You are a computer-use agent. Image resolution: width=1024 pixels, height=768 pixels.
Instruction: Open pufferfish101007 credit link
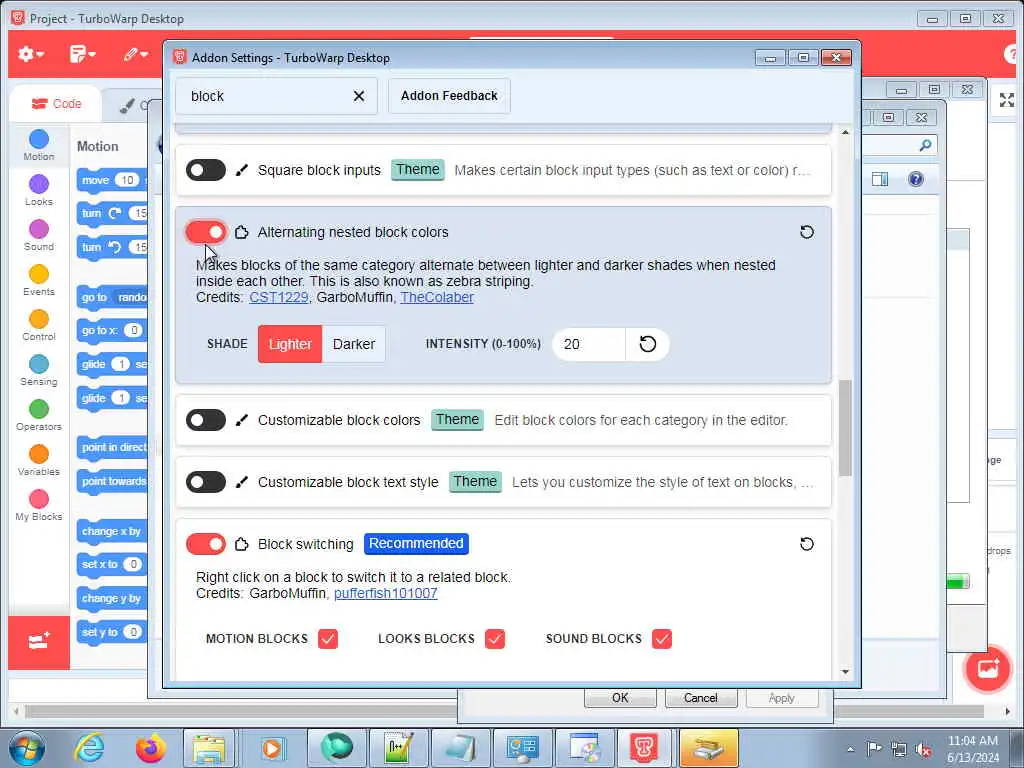[386, 593]
